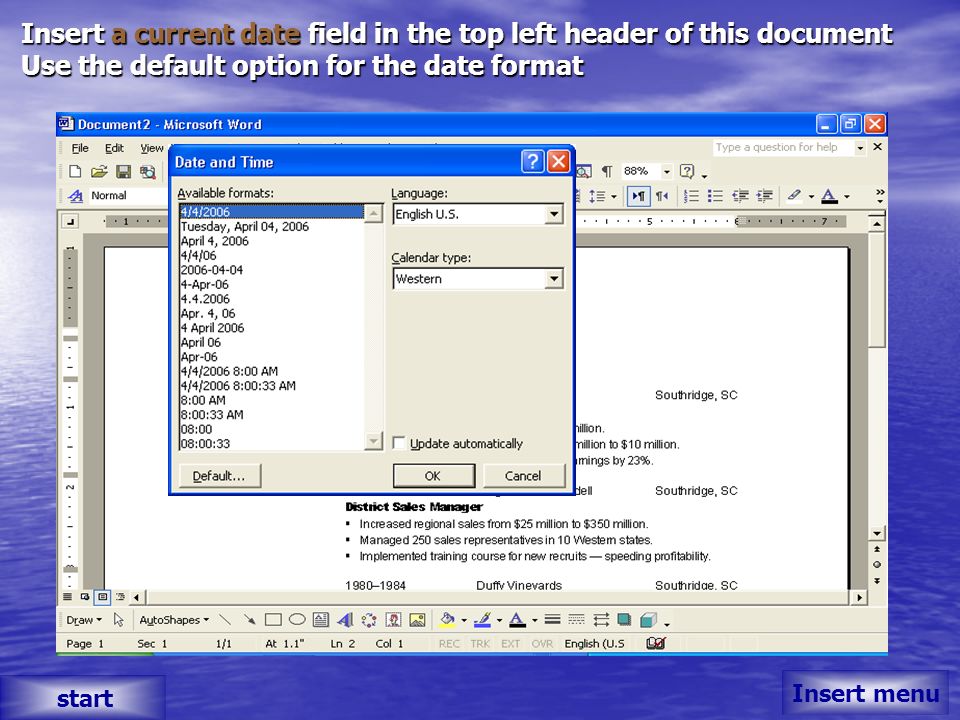Open the Line Spacing dropdown arrow

pos(614,197)
